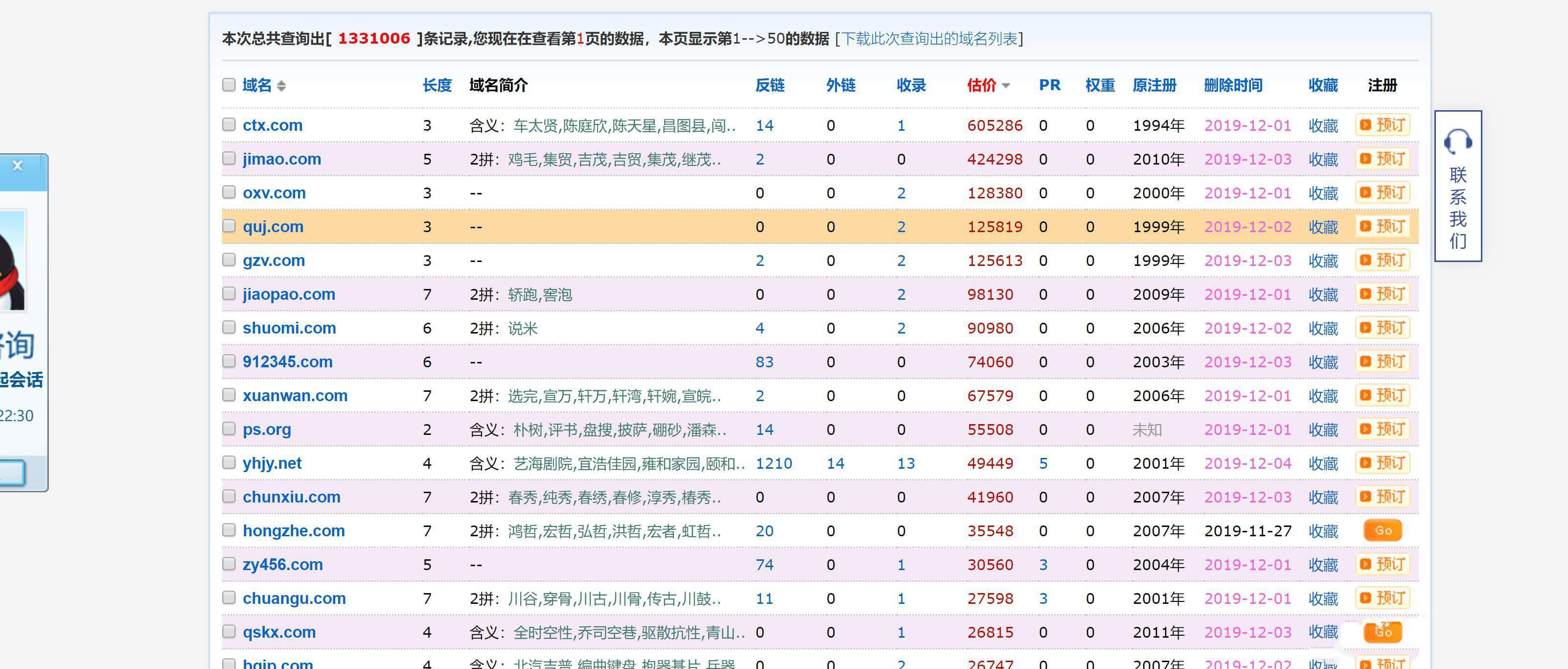Close the QQ chat popup
Viewport: 1568px width, 669px height.
[x=18, y=166]
